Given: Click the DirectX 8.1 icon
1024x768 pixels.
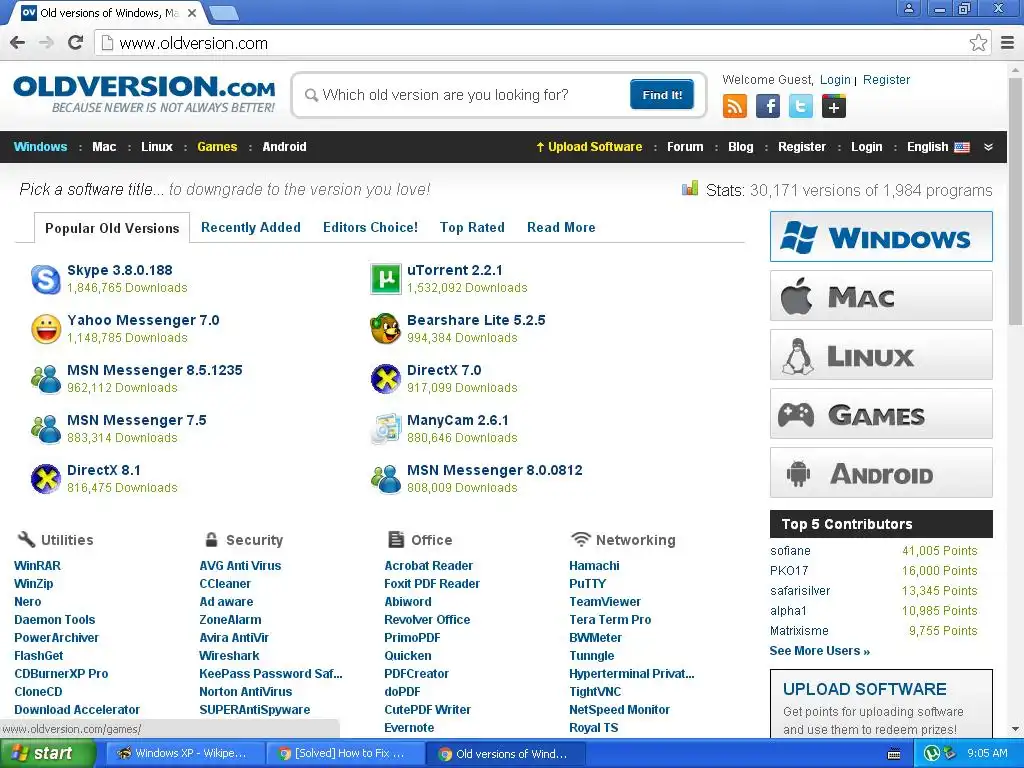Looking at the screenshot, I should click(46, 479).
